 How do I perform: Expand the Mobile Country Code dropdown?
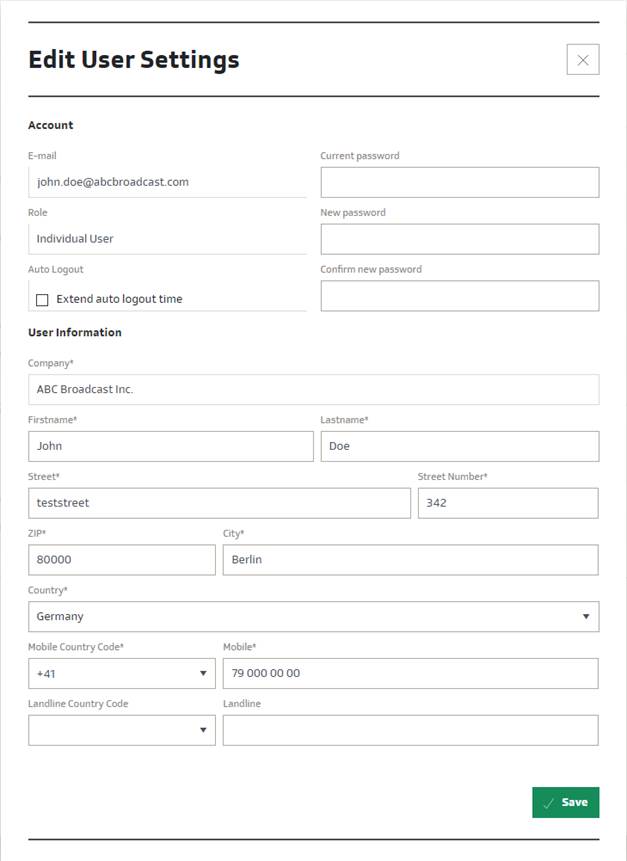point(122,673)
